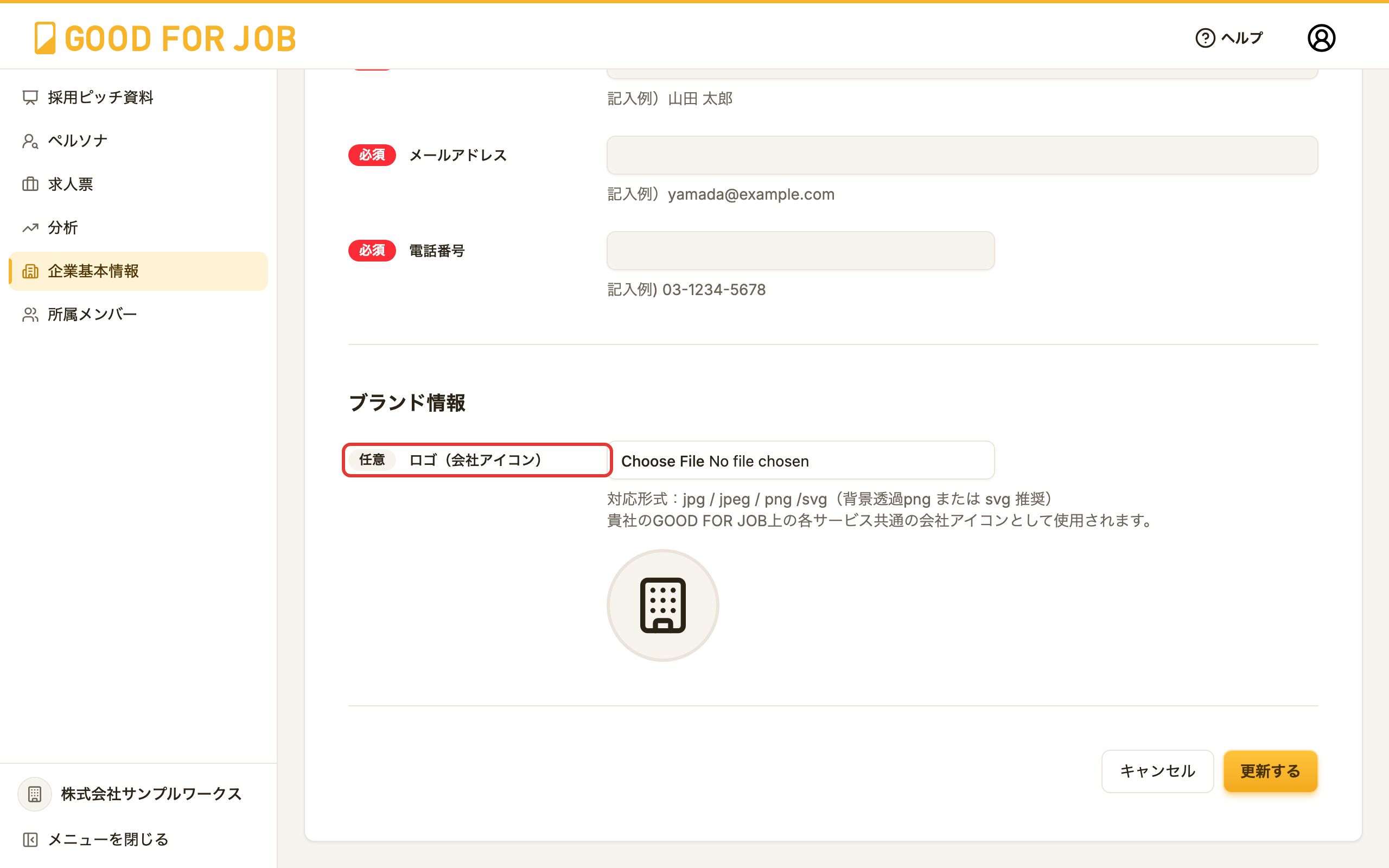Click the 更新する button
This screenshot has height=868, width=1389.
tap(1270, 771)
